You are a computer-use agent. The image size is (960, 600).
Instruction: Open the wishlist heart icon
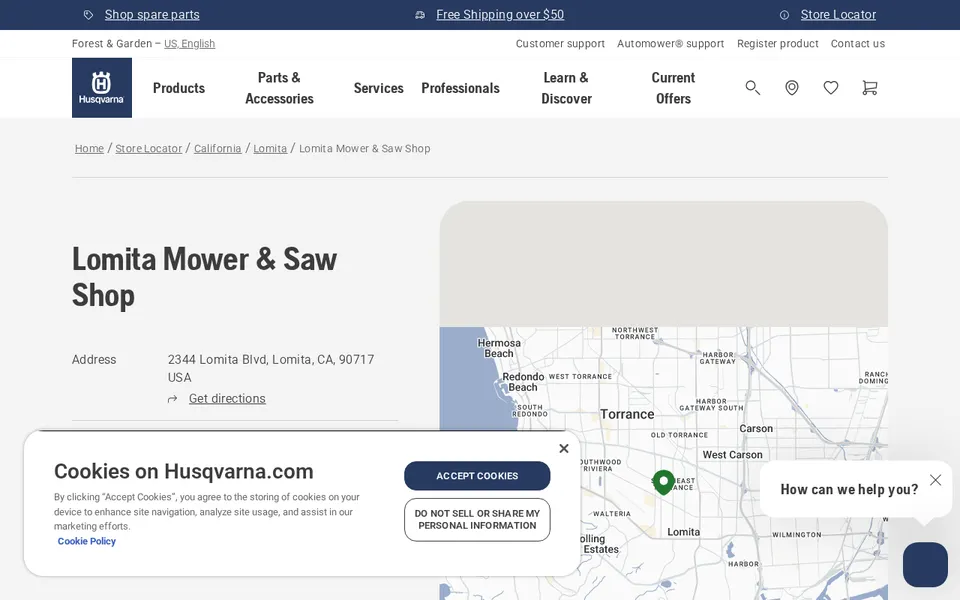[x=831, y=88]
